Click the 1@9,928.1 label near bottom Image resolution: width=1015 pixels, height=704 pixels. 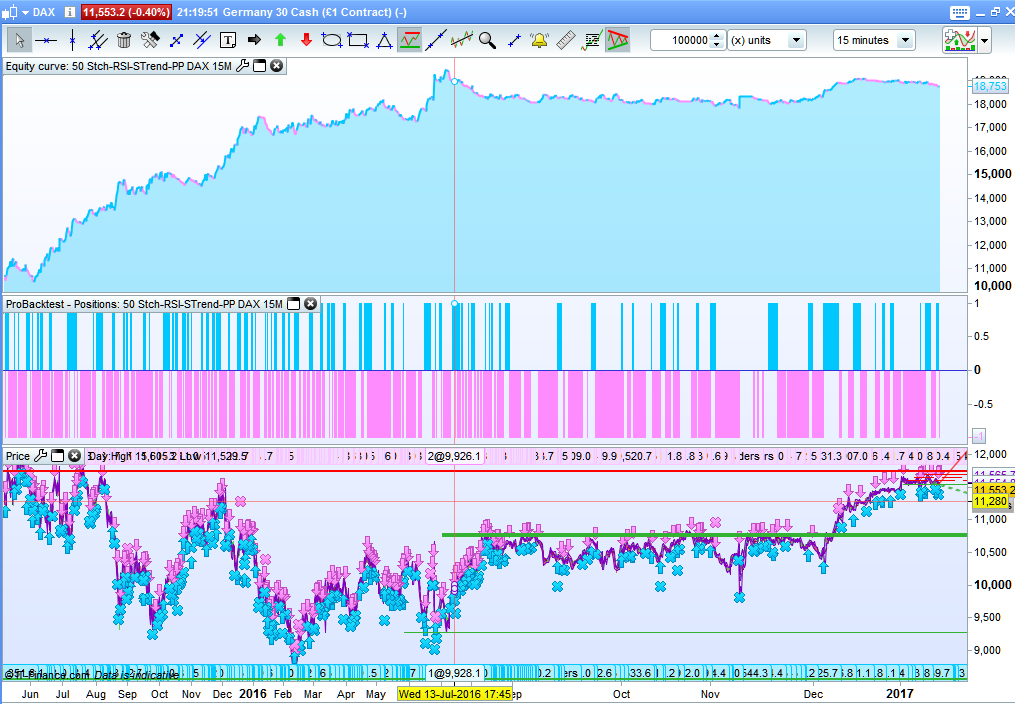pos(454,673)
